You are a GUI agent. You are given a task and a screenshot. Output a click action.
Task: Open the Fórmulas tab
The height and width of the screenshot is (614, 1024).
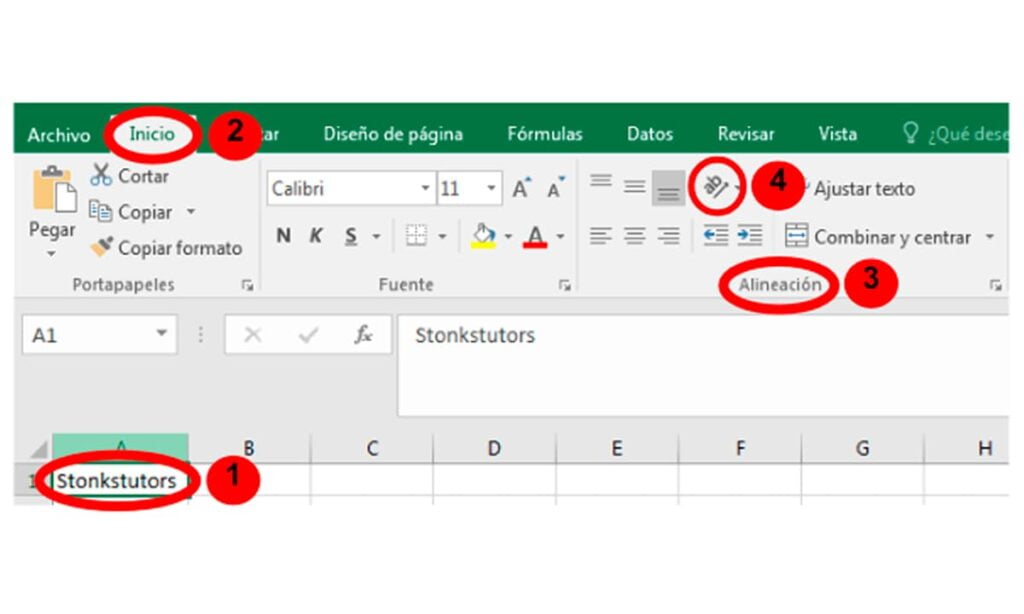(545, 134)
